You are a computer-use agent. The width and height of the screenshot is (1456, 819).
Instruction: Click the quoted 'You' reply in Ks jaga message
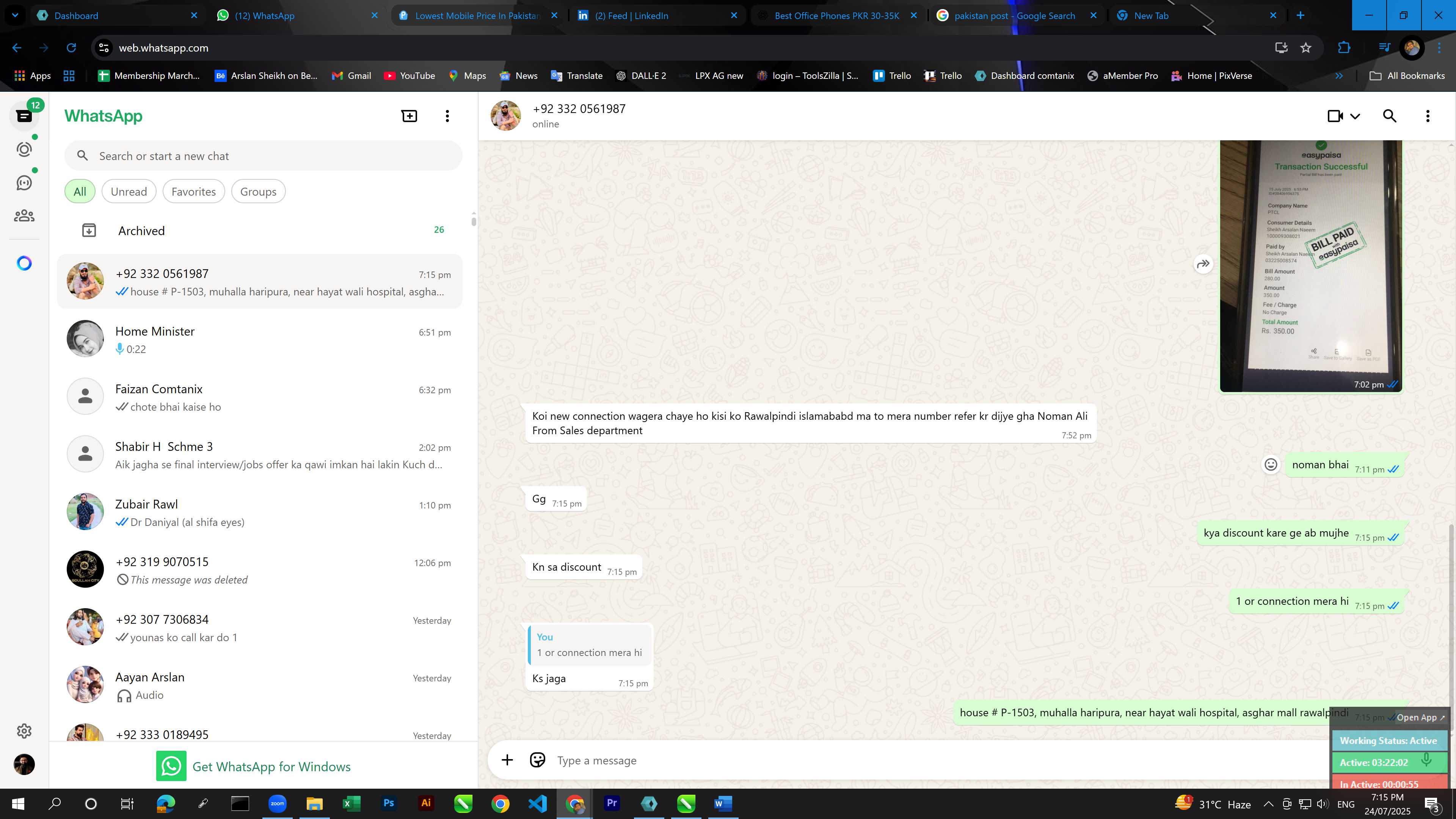[590, 644]
